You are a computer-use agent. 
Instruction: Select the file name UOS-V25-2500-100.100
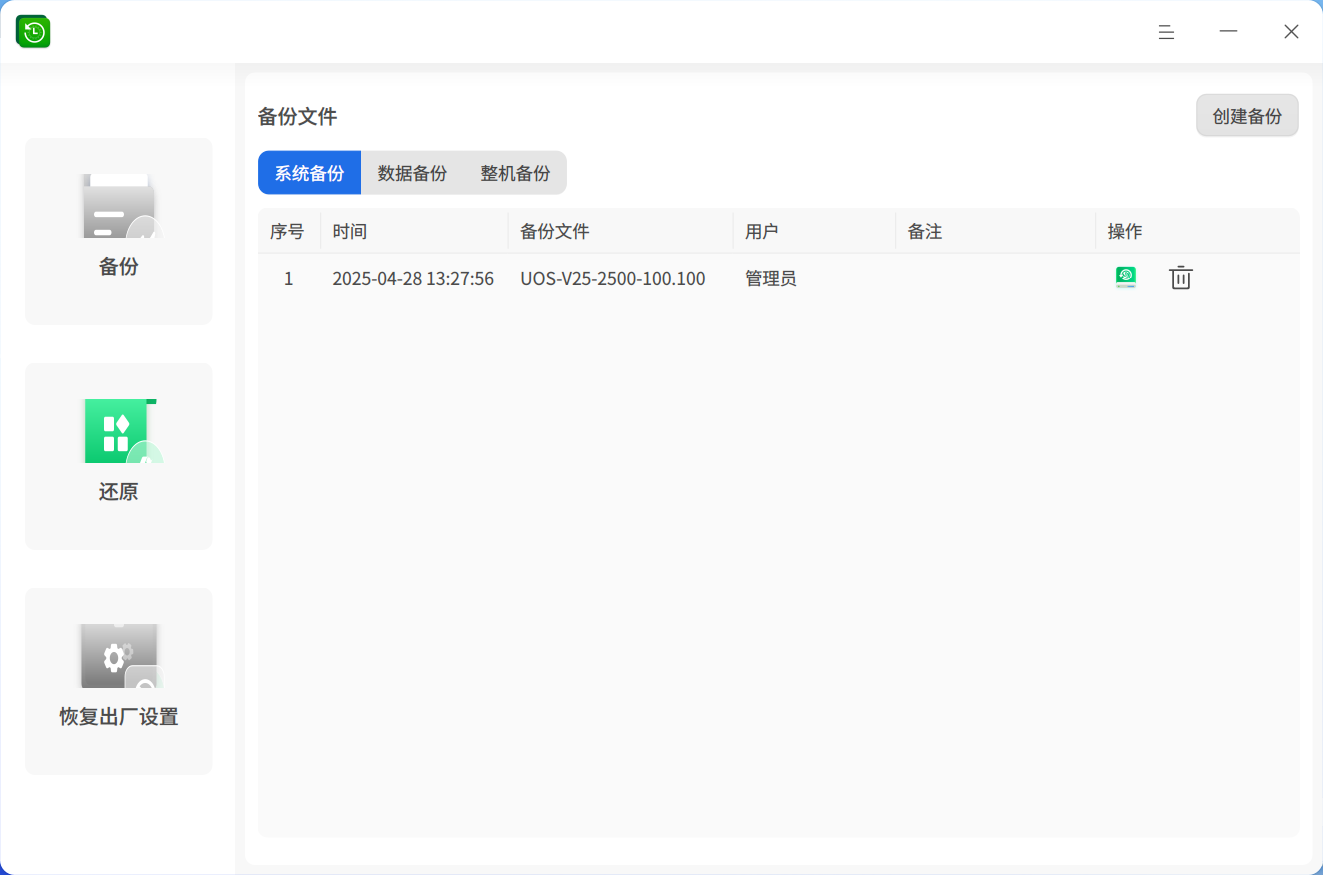pyautogui.click(x=613, y=279)
